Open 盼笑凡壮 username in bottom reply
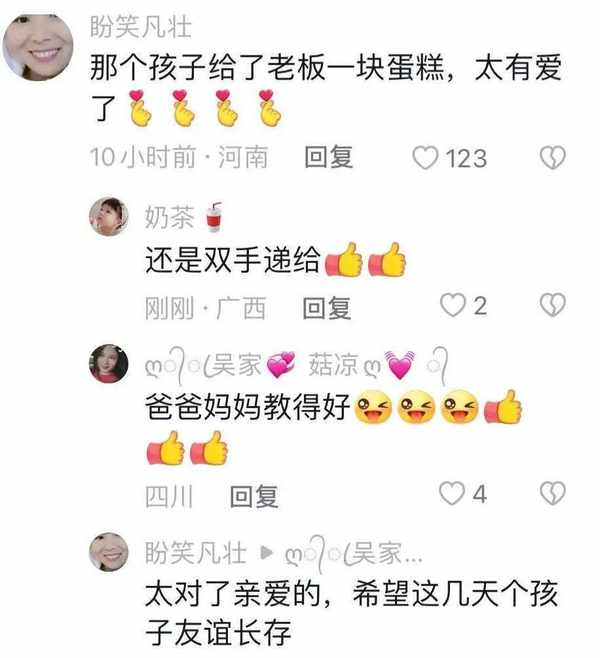This screenshot has width=600, height=658. click(x=196, y=553)
